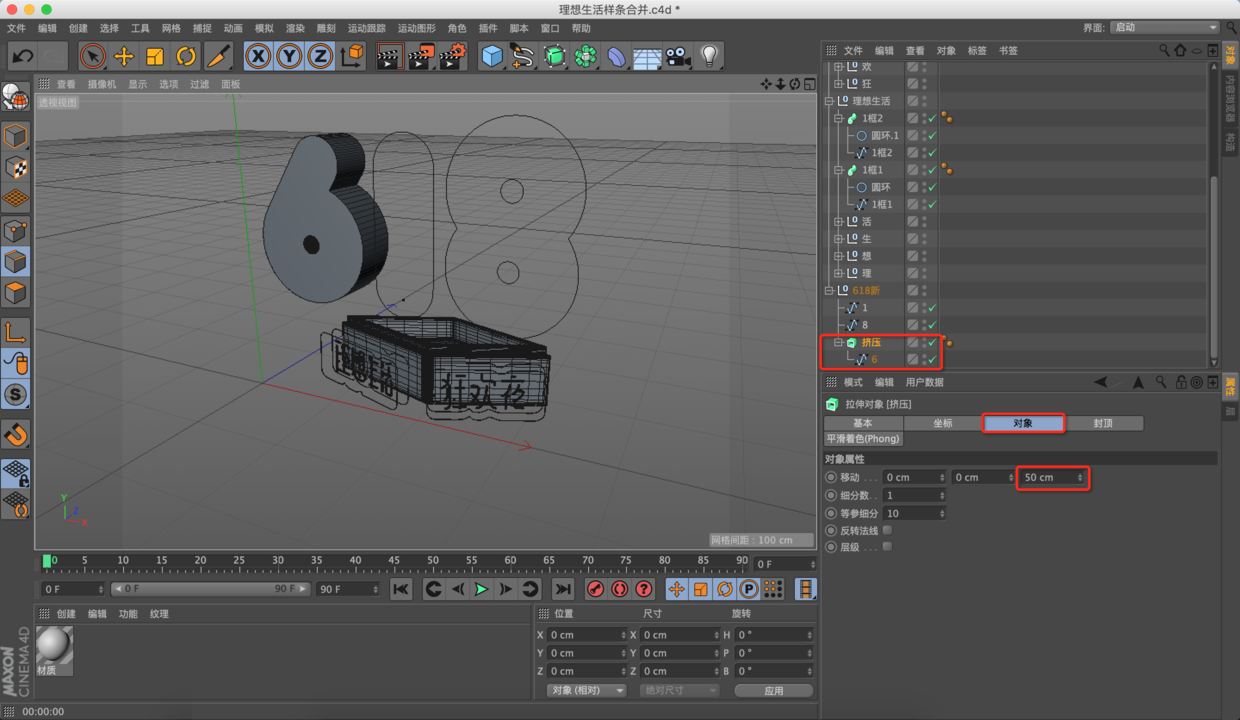Open the 平滑着色(Phong) tab
The image size is (1240, 720).
click(x=863, y=439)
